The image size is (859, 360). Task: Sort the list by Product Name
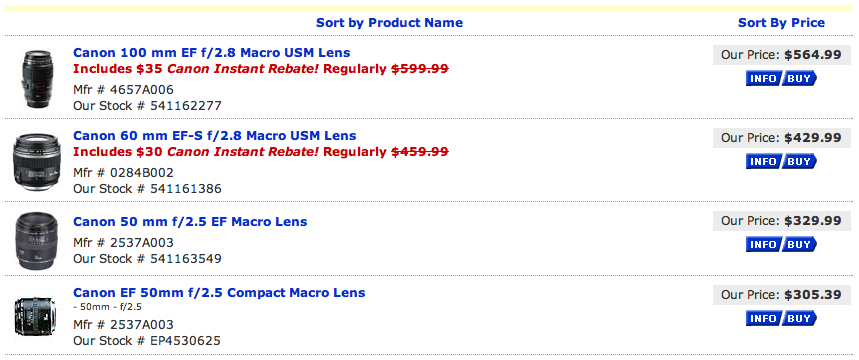tap(389, 23)
